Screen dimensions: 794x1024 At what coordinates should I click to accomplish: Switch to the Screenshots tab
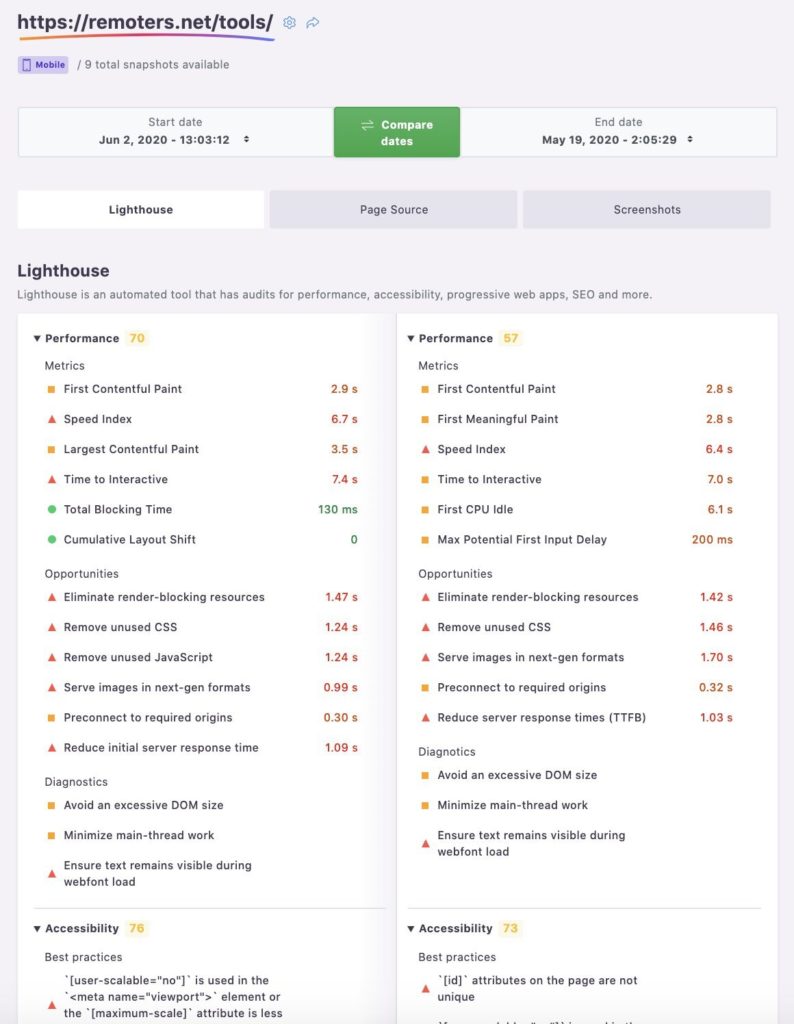tap(646, 210)
